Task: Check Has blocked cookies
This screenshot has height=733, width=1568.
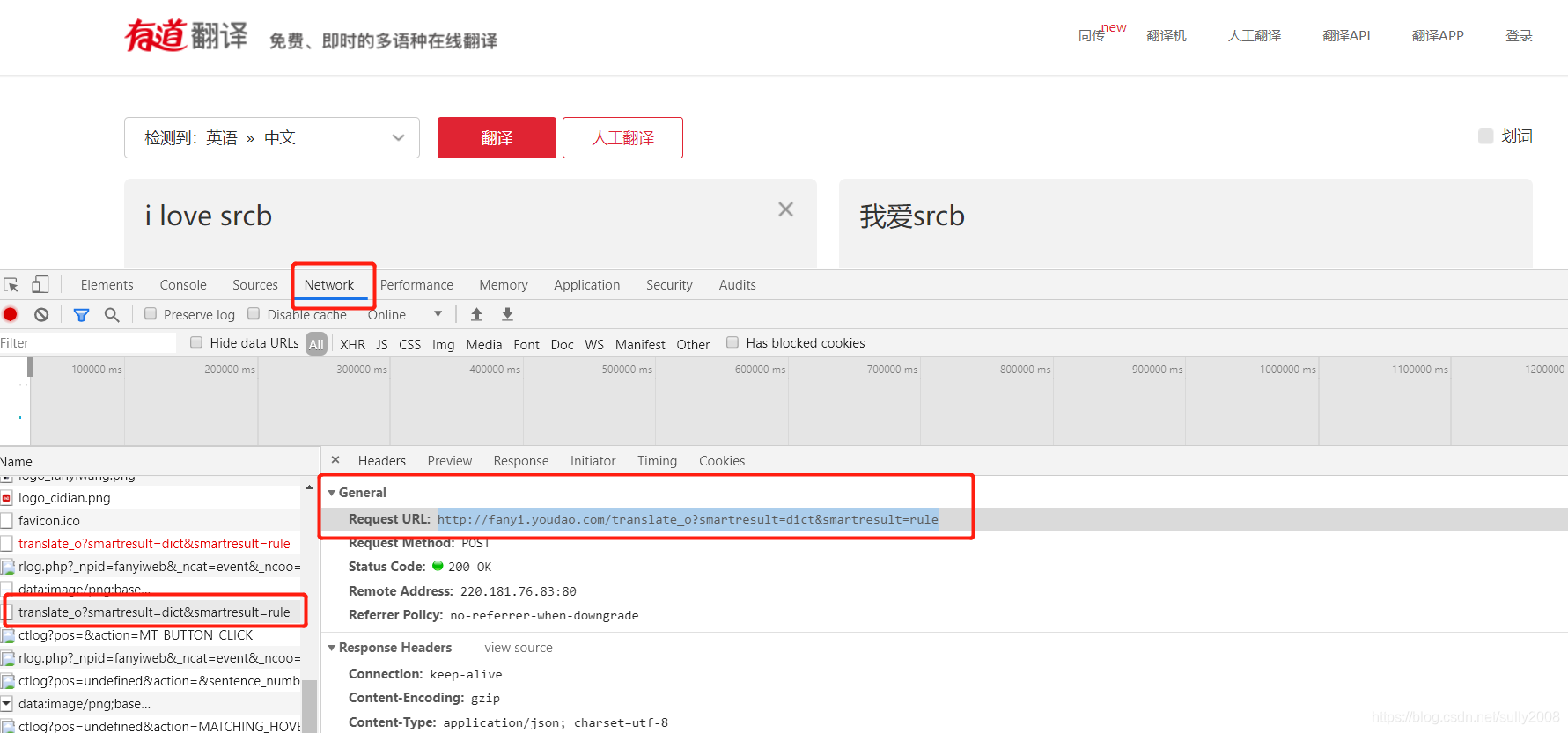Action: tap(732, 342)
